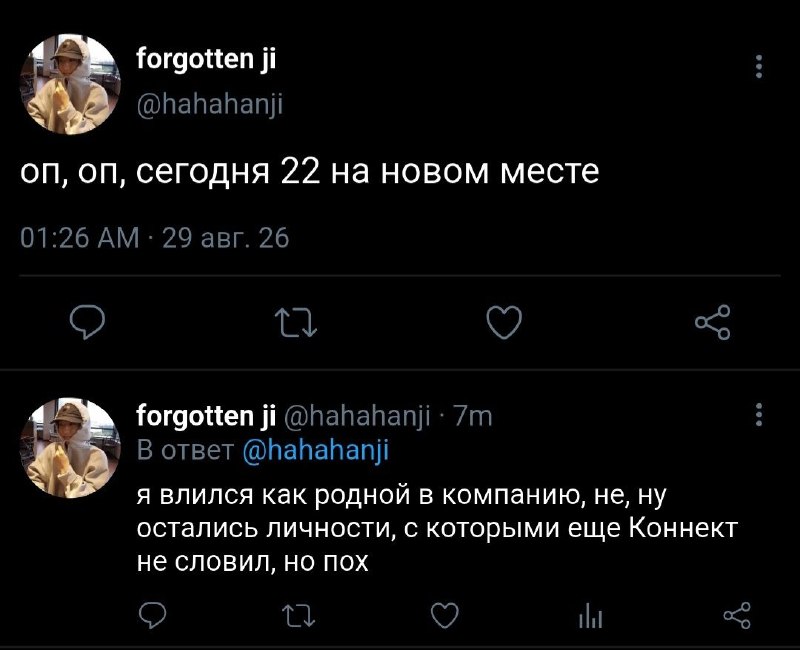Share the main tweet via share icon
Viewport: 800px width, 650px height.
pos(713,322)
